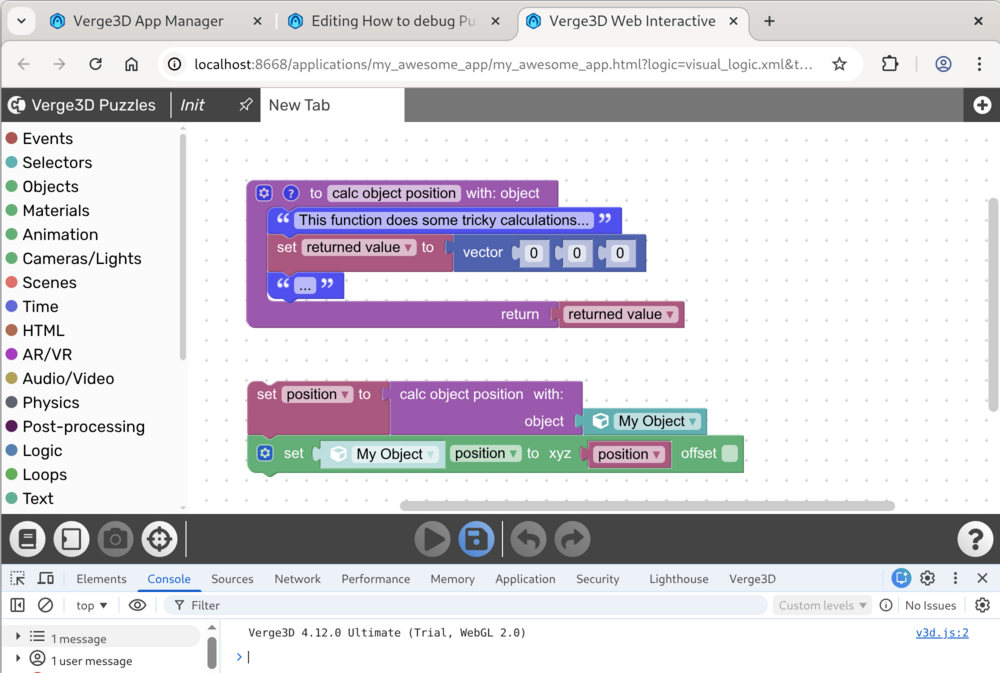This screenshot has height=673, width=1000.
Task: Expand the '1 user message' tree item
Action: pos(18,660)
